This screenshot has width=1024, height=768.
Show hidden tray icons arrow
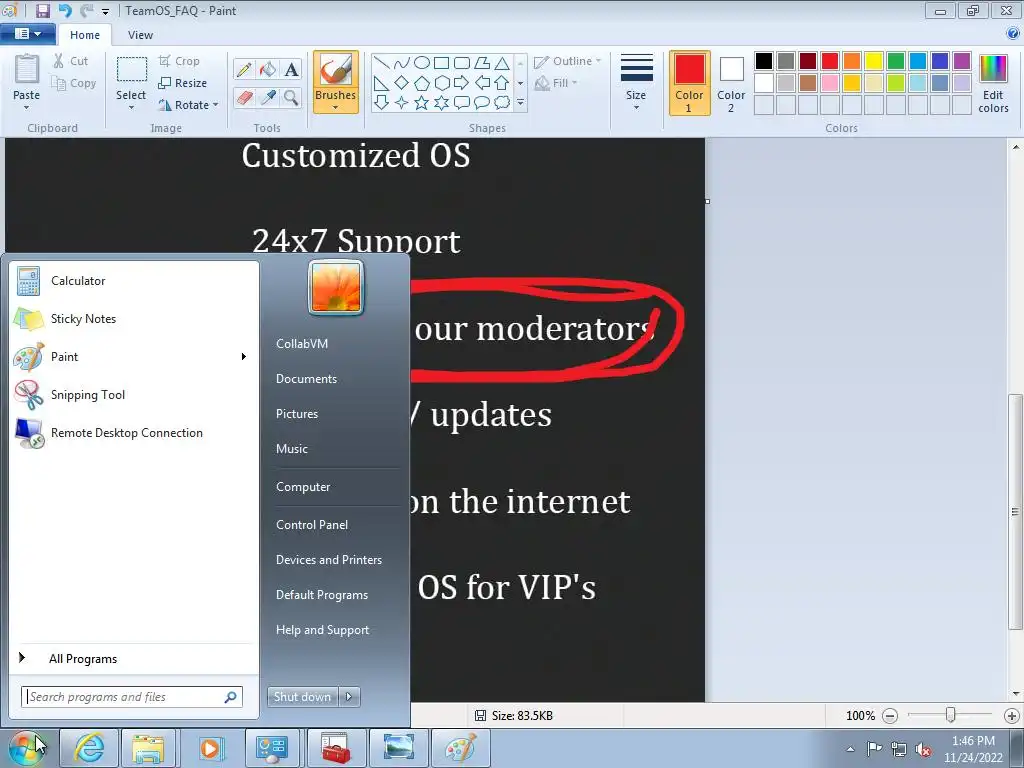coord(850,750)
